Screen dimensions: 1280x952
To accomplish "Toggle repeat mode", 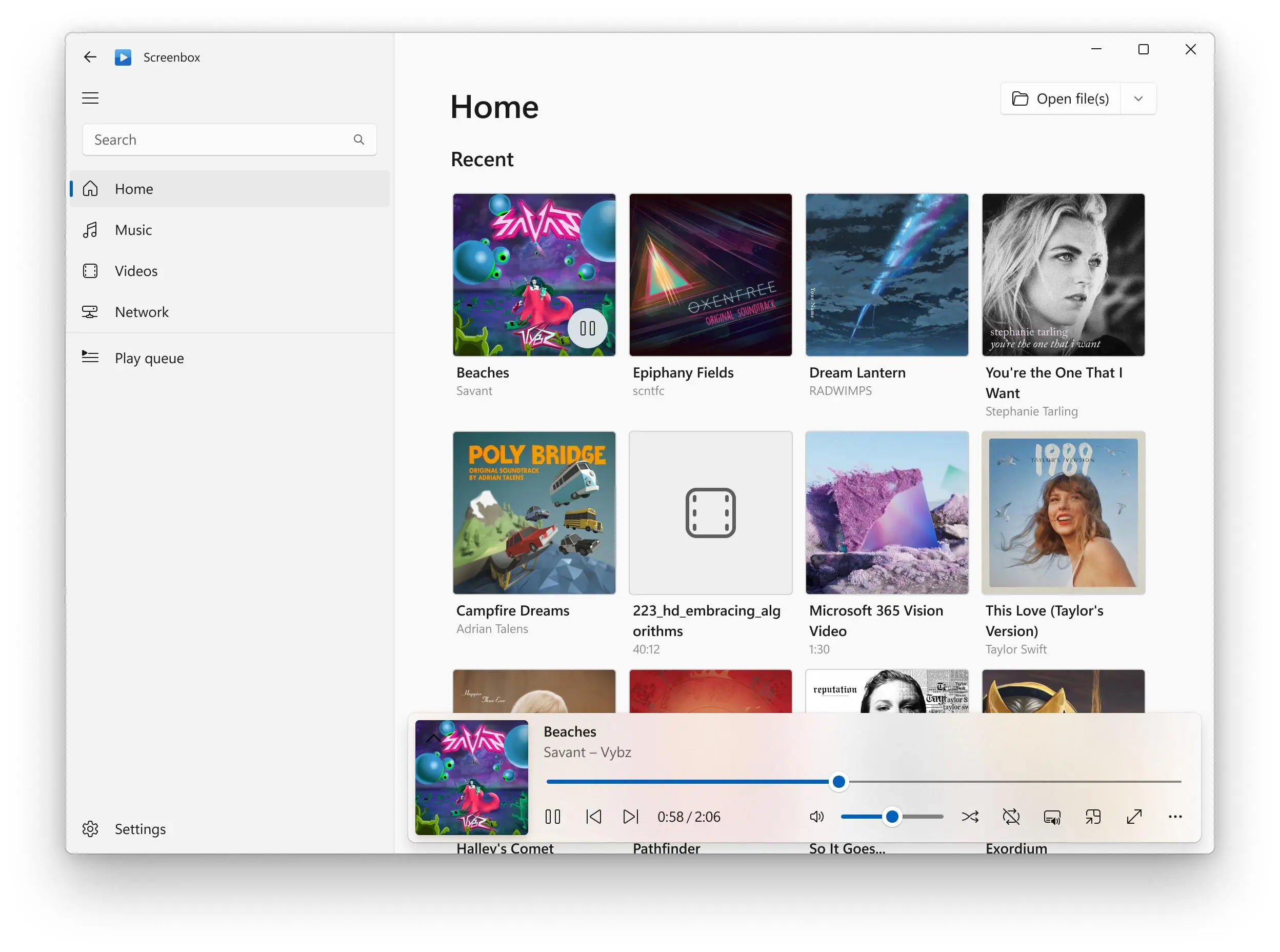I will click(1011, 817).
